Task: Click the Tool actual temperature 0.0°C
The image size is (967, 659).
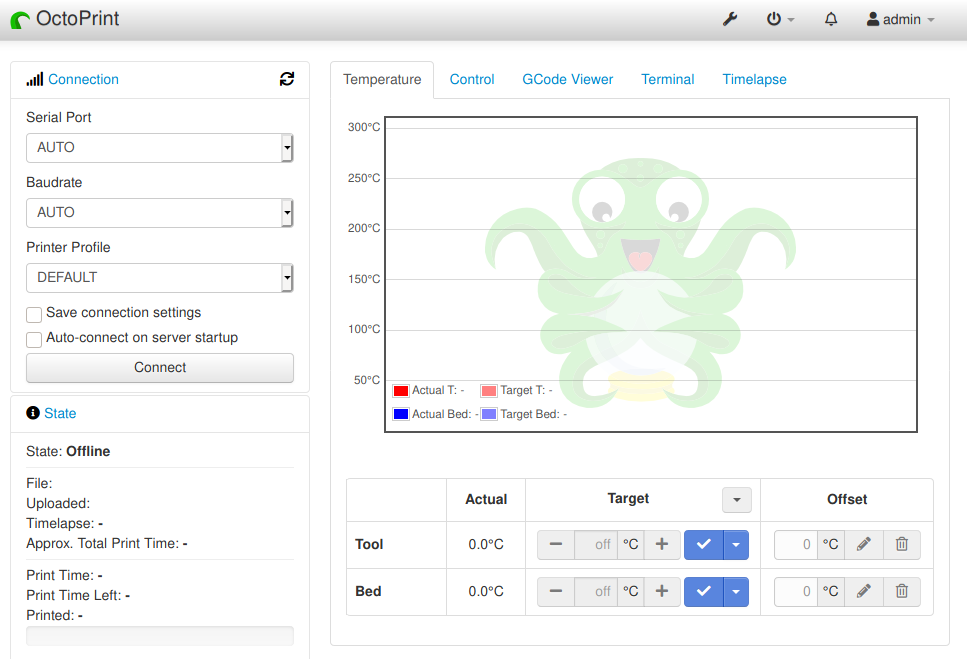Action: [x=486, y=544]
